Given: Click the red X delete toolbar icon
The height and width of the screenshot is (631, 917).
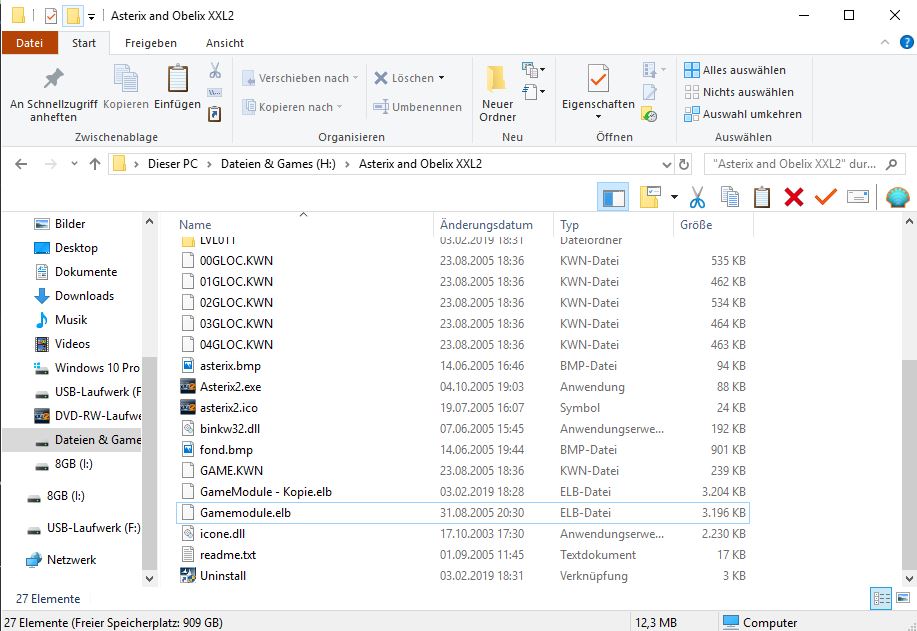Looking at the screenshot, I should coord(794,197).
